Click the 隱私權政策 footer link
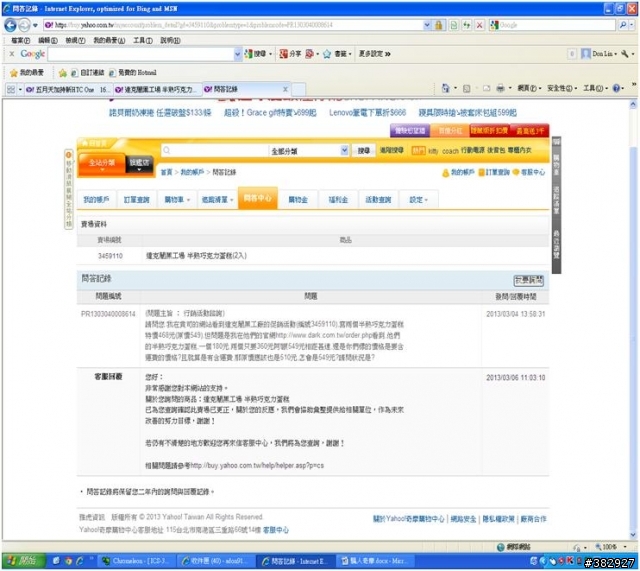This screenshot has width=640, height=571. click(498, 519)
